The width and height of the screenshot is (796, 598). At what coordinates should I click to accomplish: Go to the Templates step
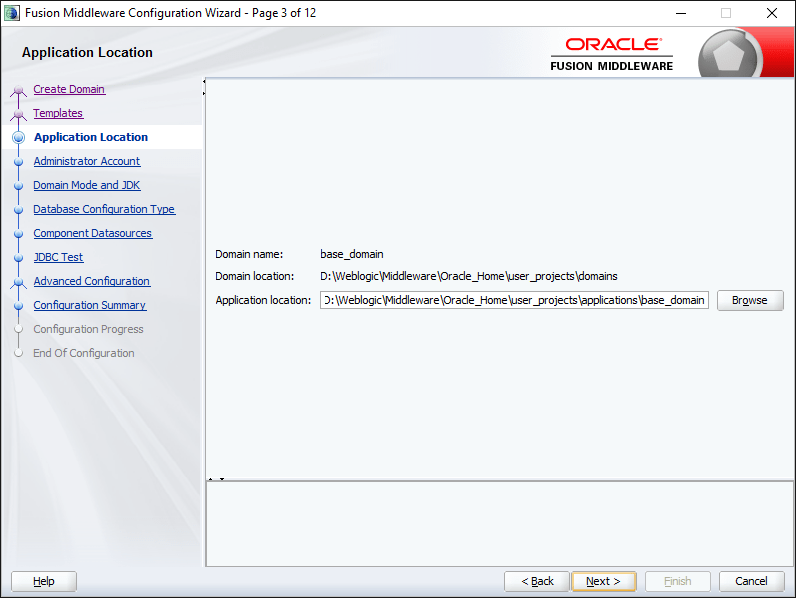tap(58, 113)
